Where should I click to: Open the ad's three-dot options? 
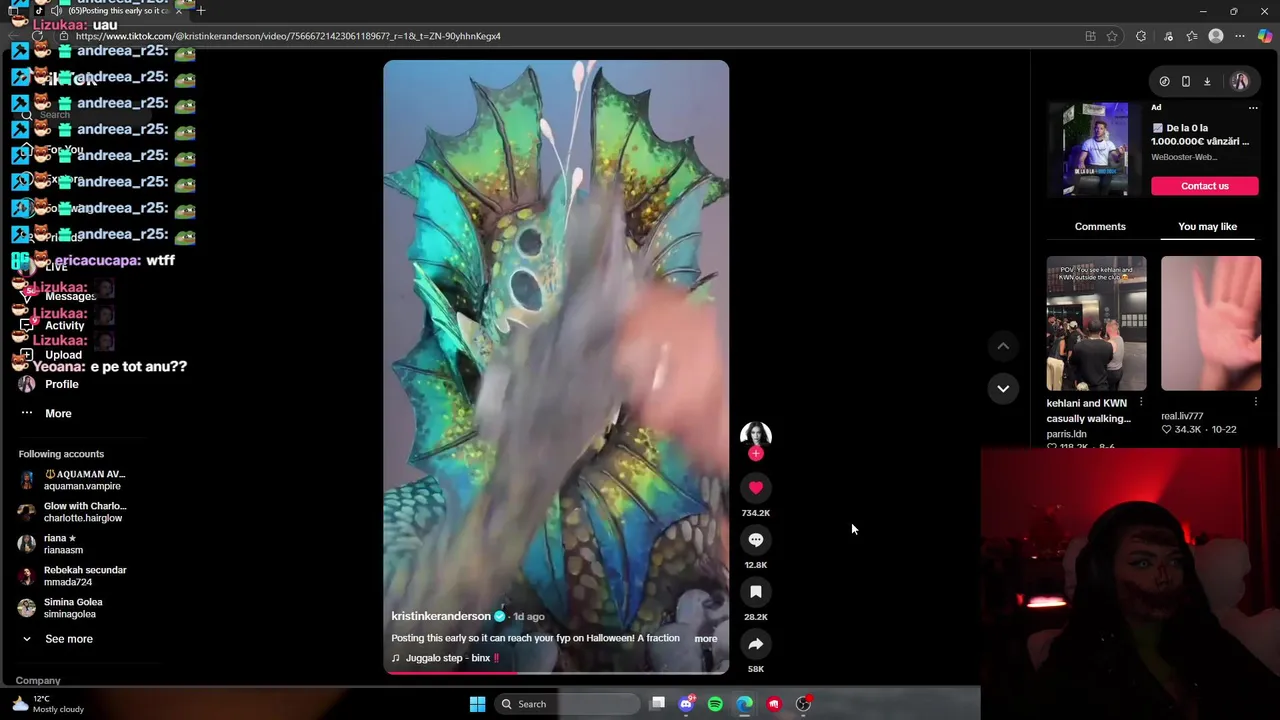(x=1253, y=108)
